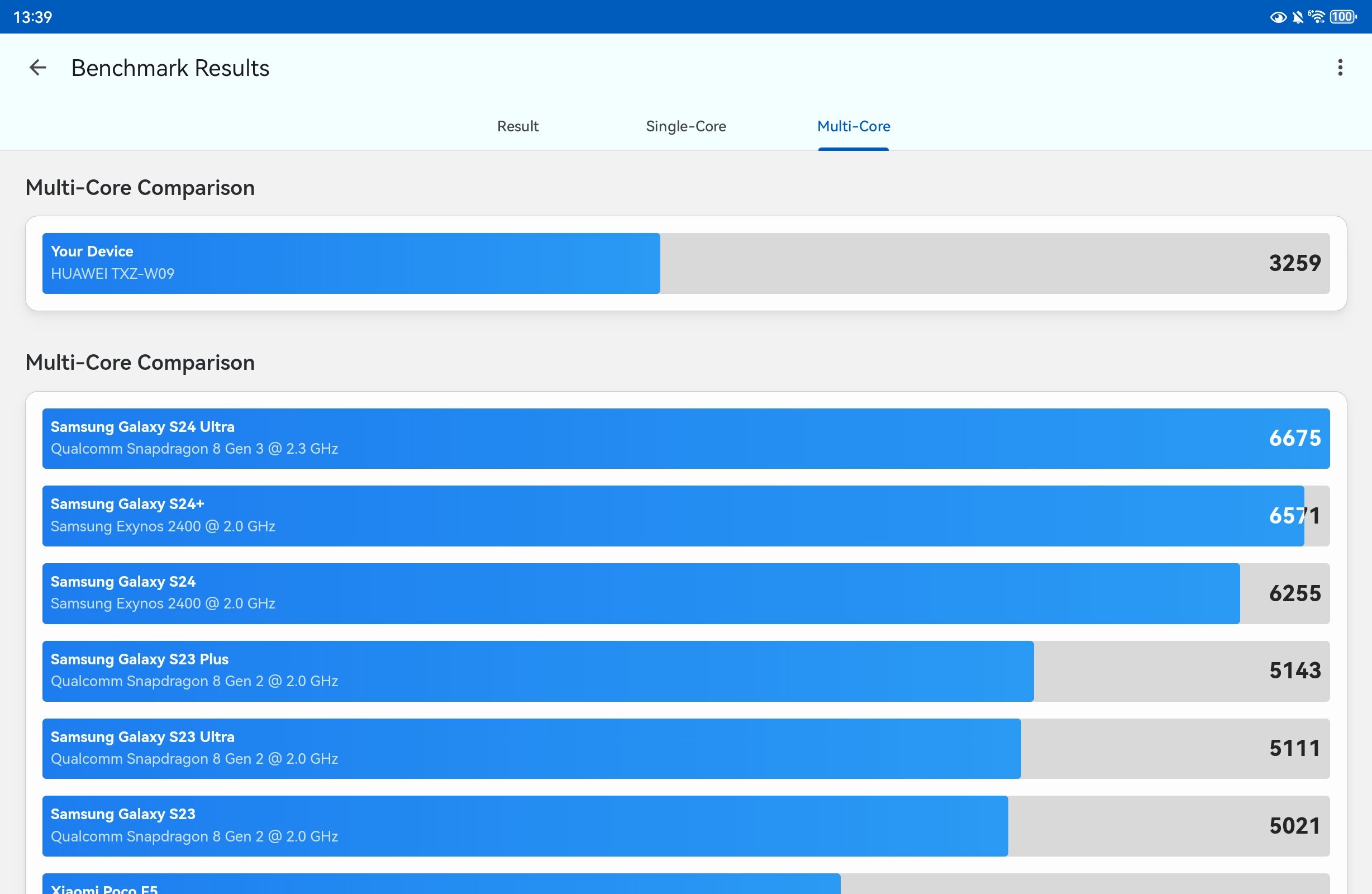Tap the clock showing 13:39

pyautogui.click(x=33, y=17)
